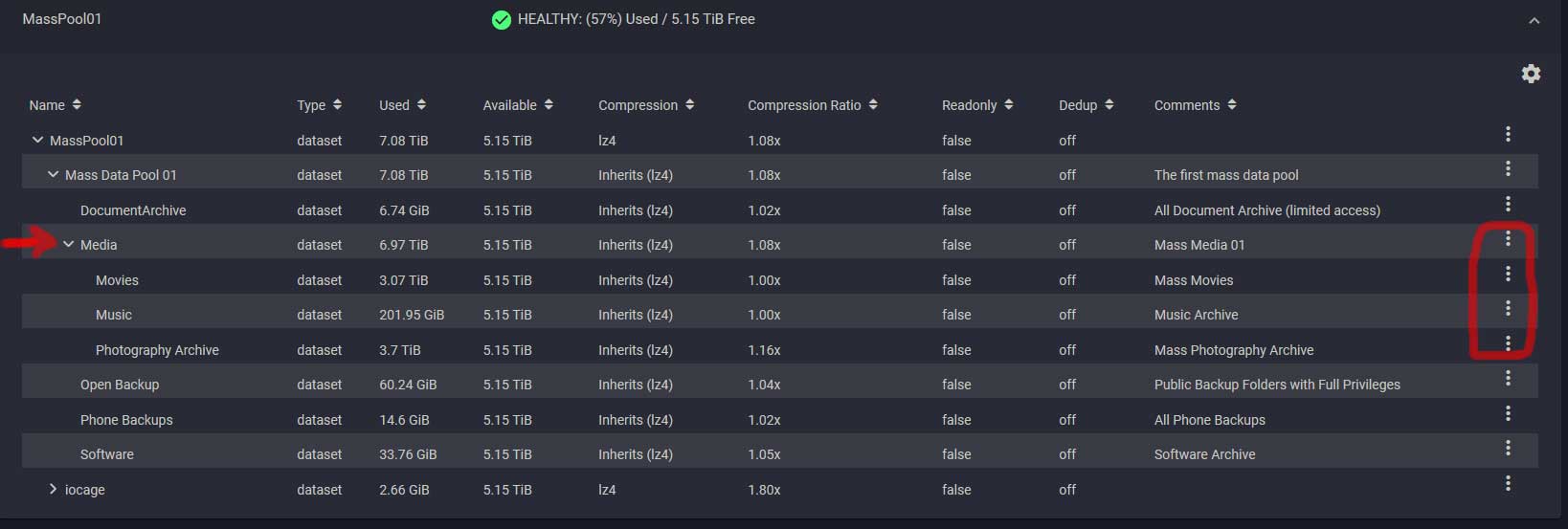Open three-dot menu for Music dataset
Viewport: 1568px width, 529px height.
(x=1508, y=308)
